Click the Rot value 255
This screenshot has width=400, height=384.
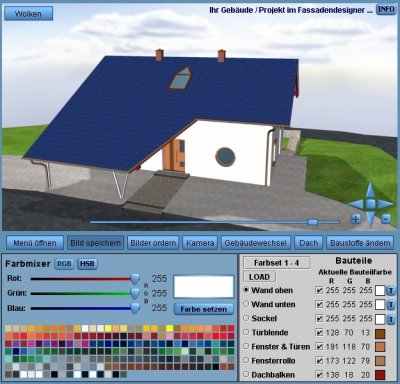159,278
